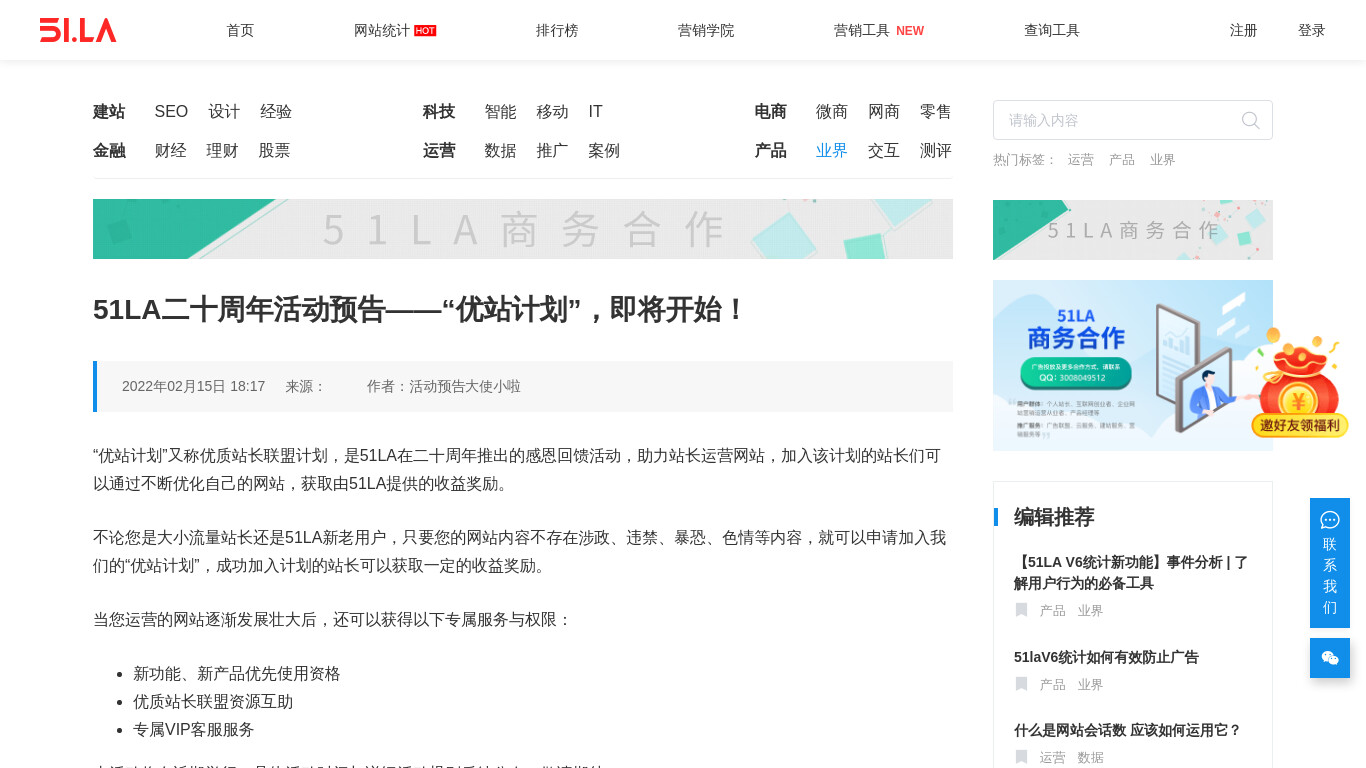Open the 推广 subcategory
The height and width of the screenshot is (768, 1366).
point(553,151)
